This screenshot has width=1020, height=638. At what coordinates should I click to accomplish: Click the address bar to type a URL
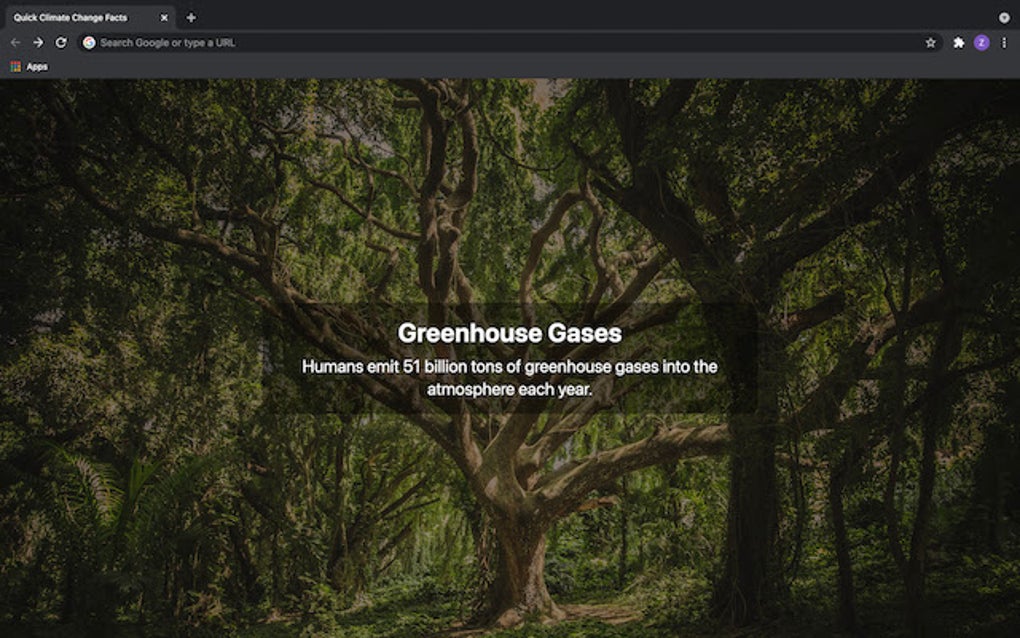[x=400, y=42]
